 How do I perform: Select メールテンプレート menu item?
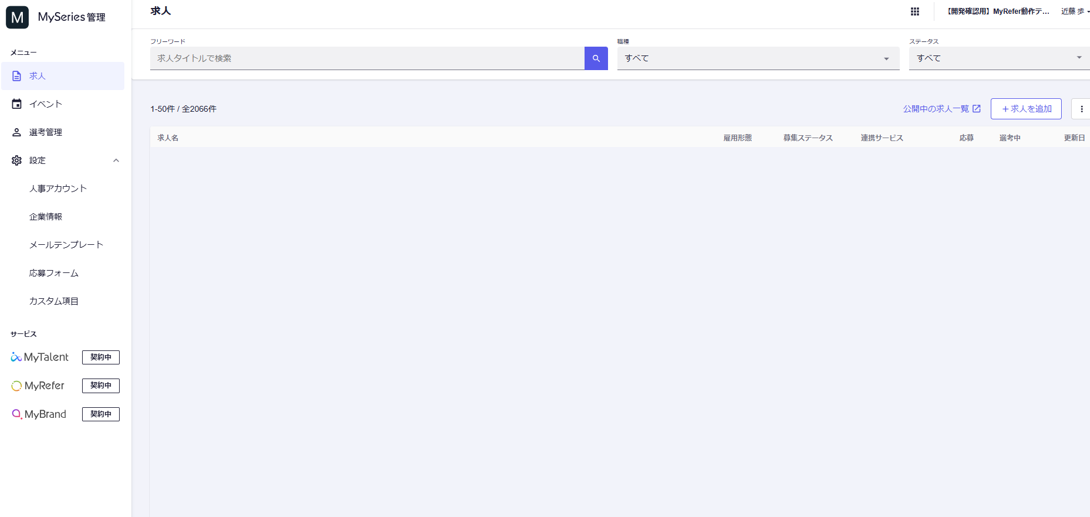point(66,245)
